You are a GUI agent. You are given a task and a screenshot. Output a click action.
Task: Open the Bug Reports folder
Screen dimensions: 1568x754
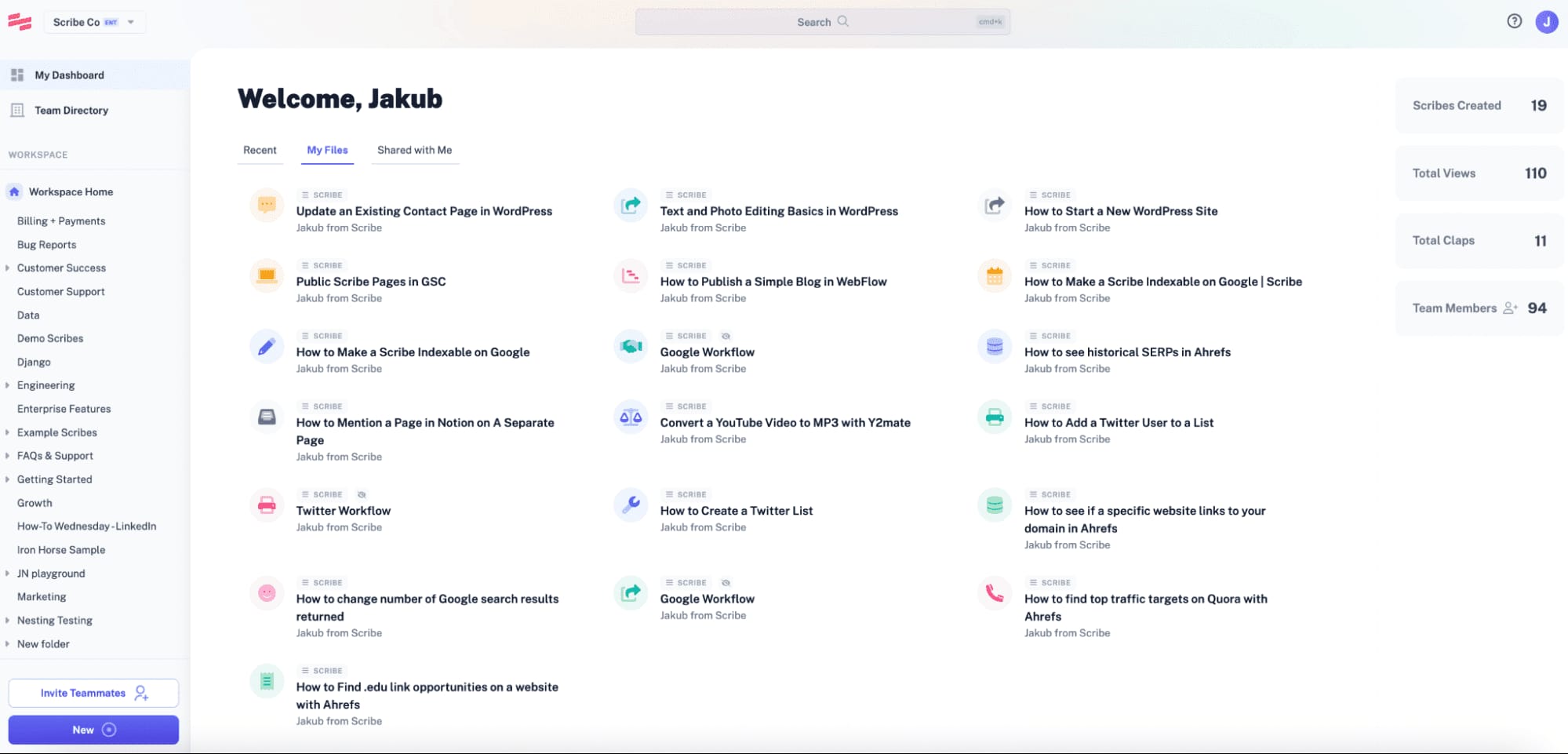[x=47, y=245]
